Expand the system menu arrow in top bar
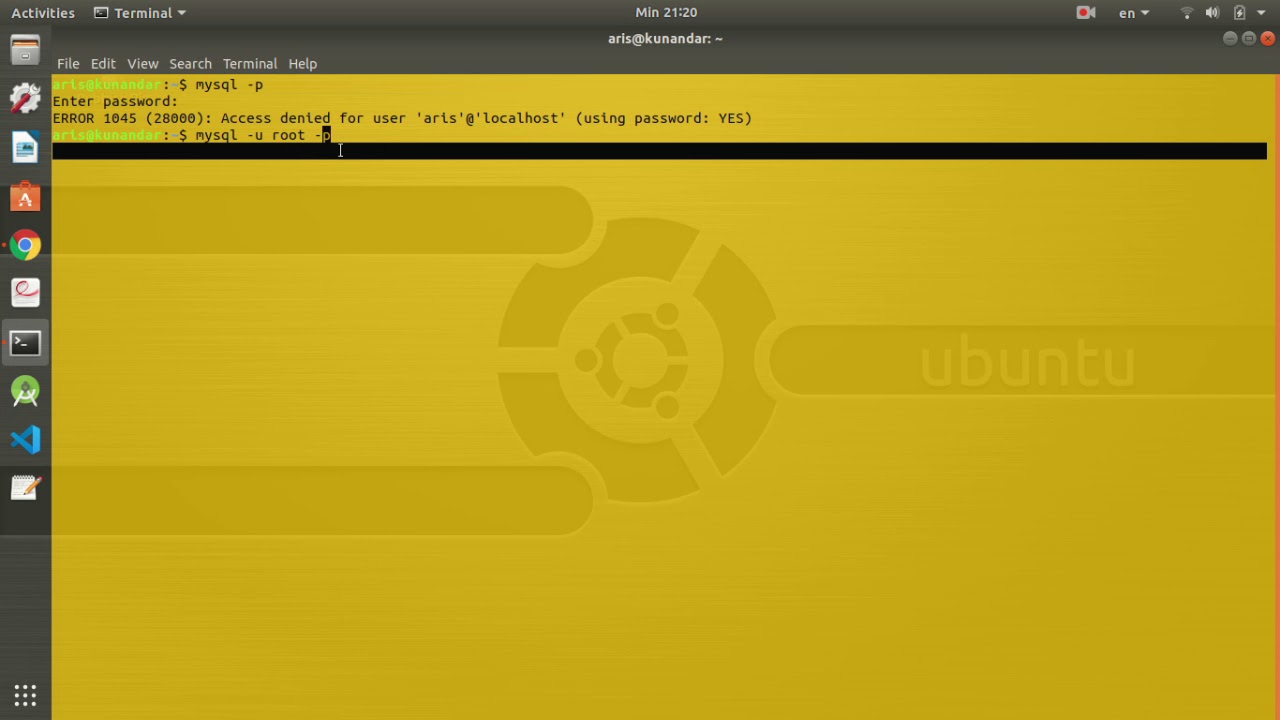Image resolution: width=1280 pixels, height=720 pixels. [x=1262, y=13]
